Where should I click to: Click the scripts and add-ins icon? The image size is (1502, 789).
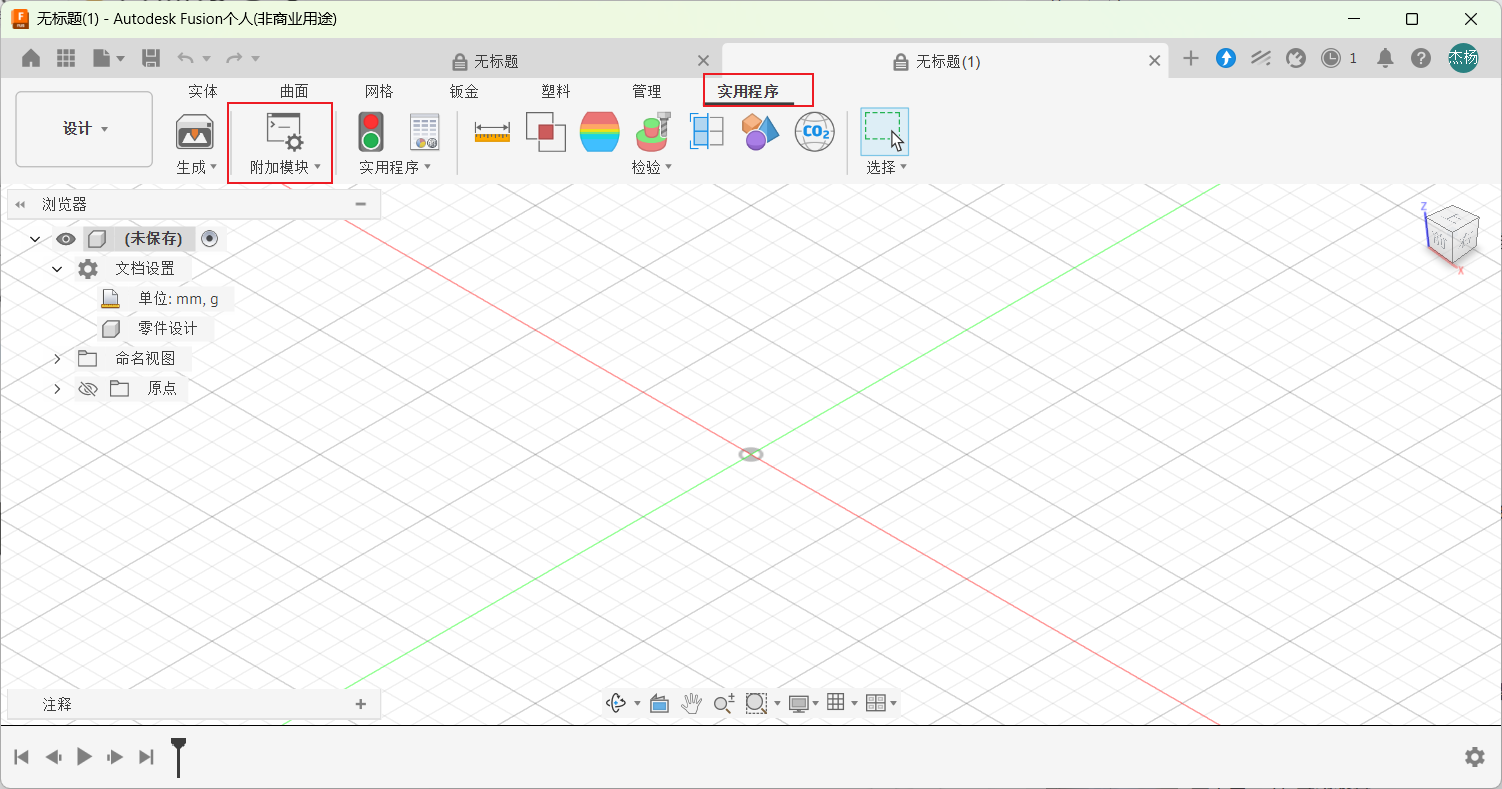point(284,132)
